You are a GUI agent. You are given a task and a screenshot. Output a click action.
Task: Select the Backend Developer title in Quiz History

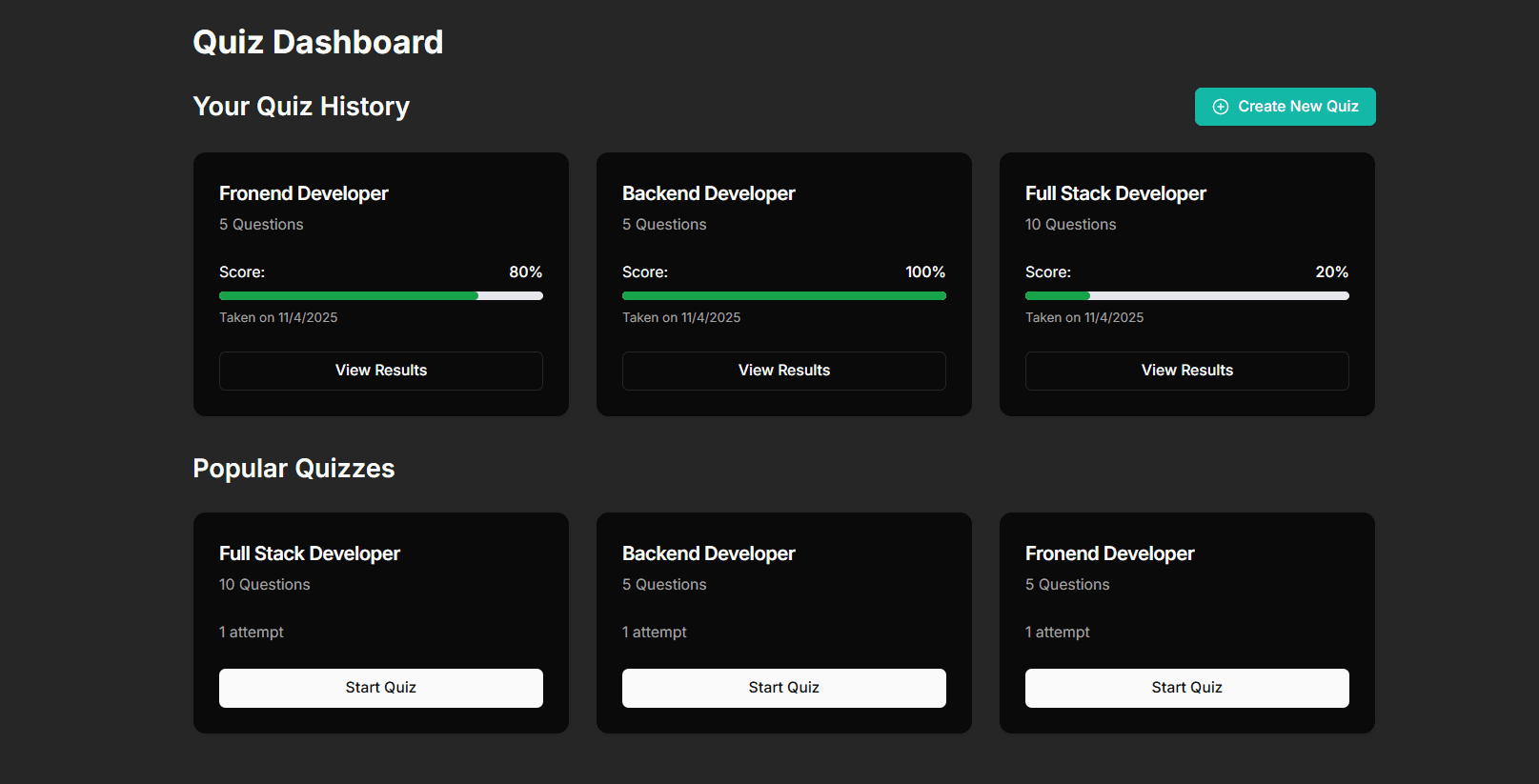(x=709, y=193)
